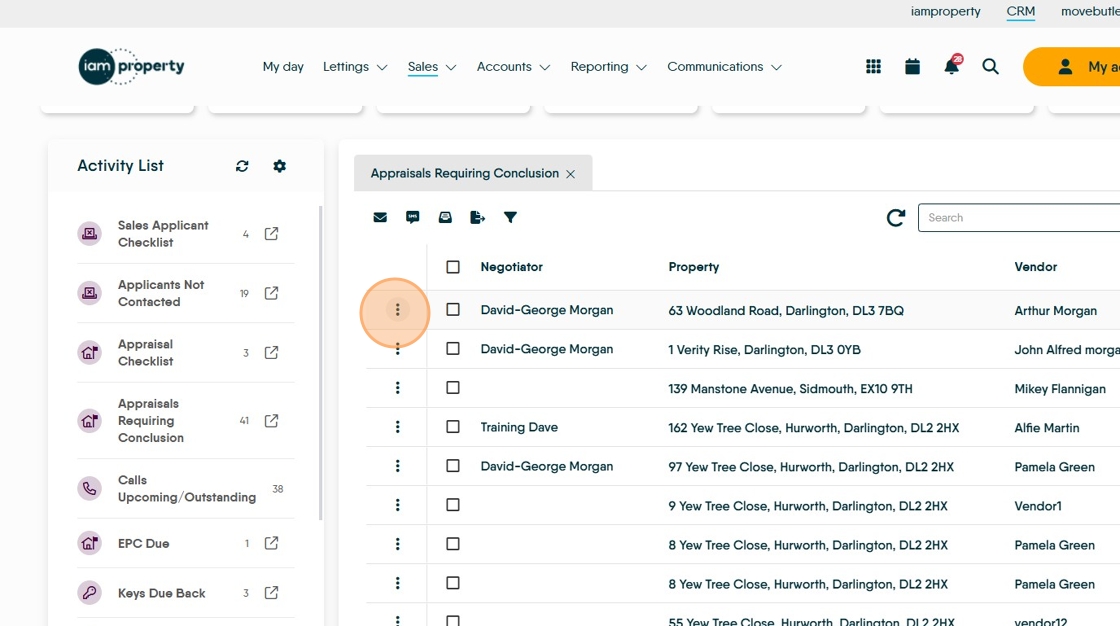Click the envelope email icon in toolbar
1120x626 pixels.
tap(380, 217)
